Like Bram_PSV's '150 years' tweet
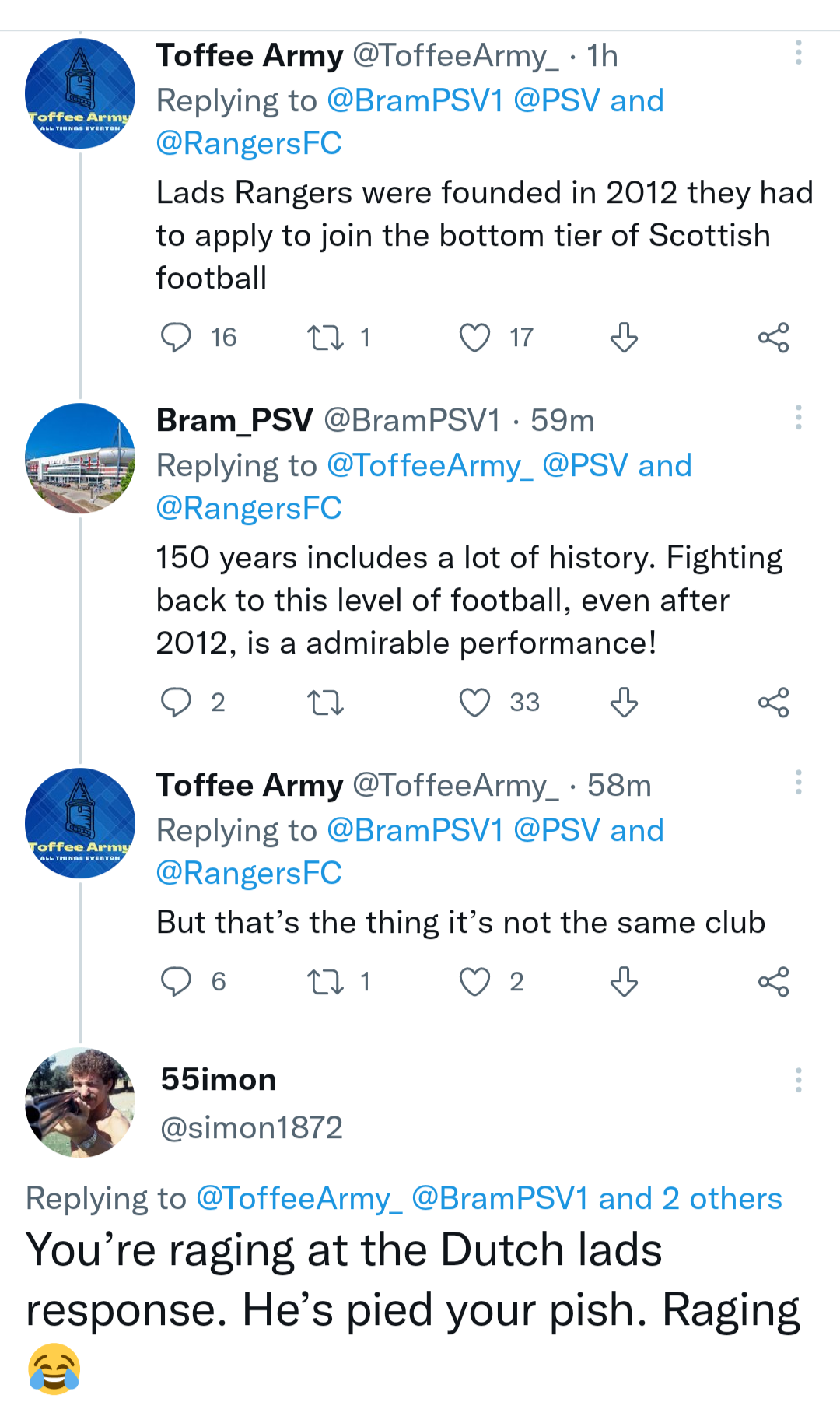The width and height of the screenshot is (840, 1409). tap(474, 703)
